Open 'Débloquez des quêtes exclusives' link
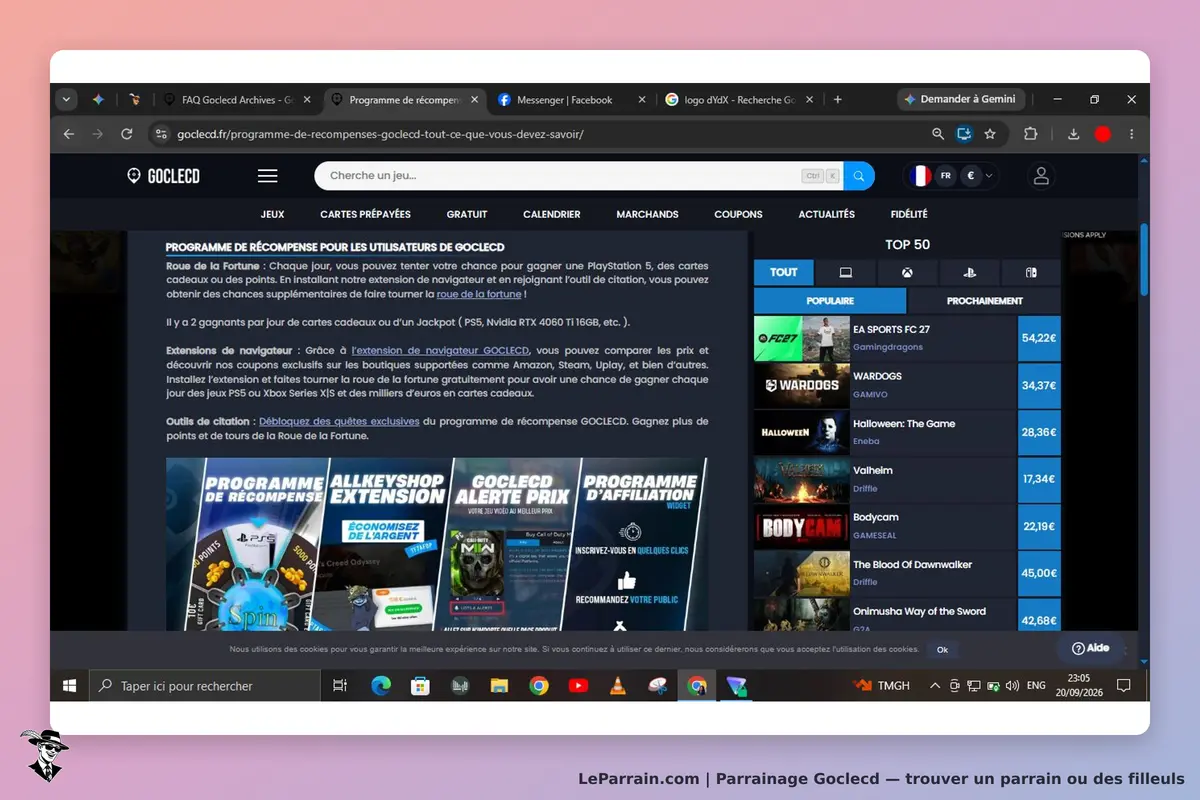The width and height of the screenshot is (1200, 800). tap(339, 422)
